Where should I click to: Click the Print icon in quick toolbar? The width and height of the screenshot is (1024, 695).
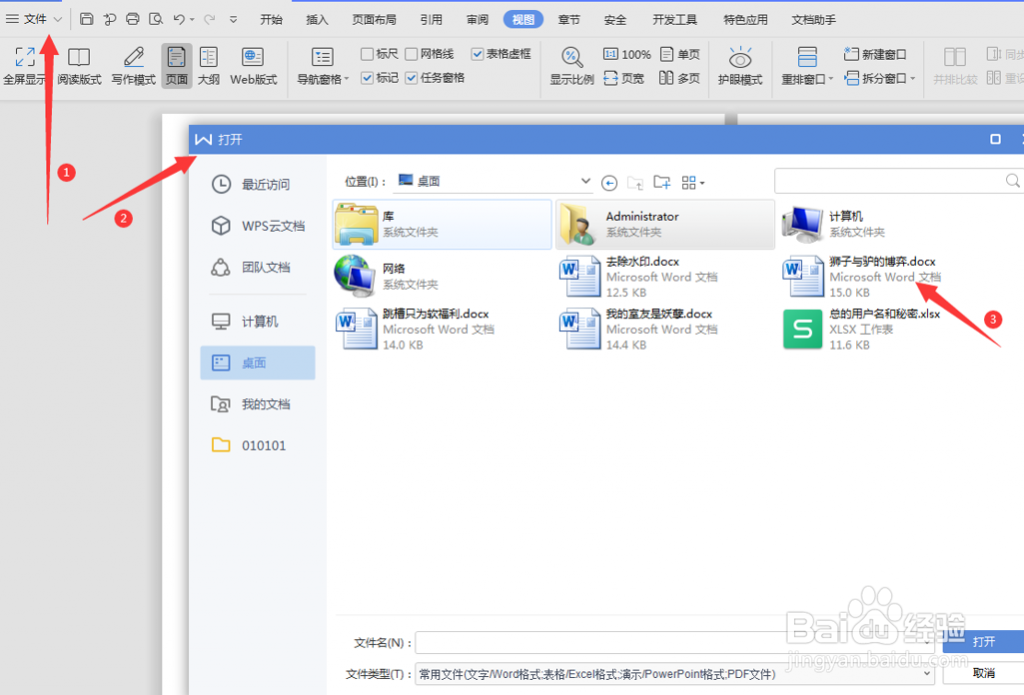point(133,19)
